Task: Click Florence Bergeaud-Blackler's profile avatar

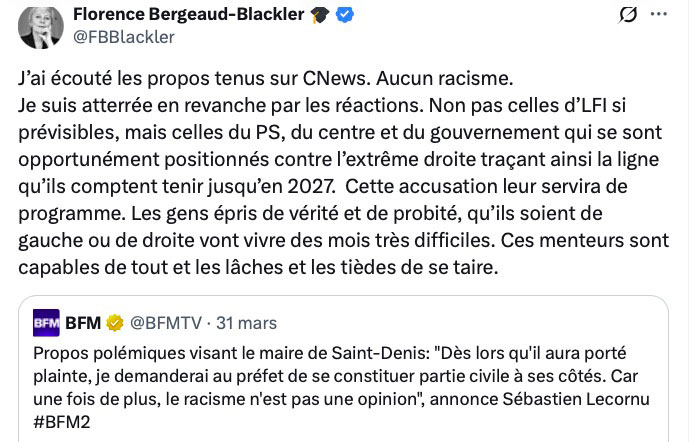Action: coord(38,26)
